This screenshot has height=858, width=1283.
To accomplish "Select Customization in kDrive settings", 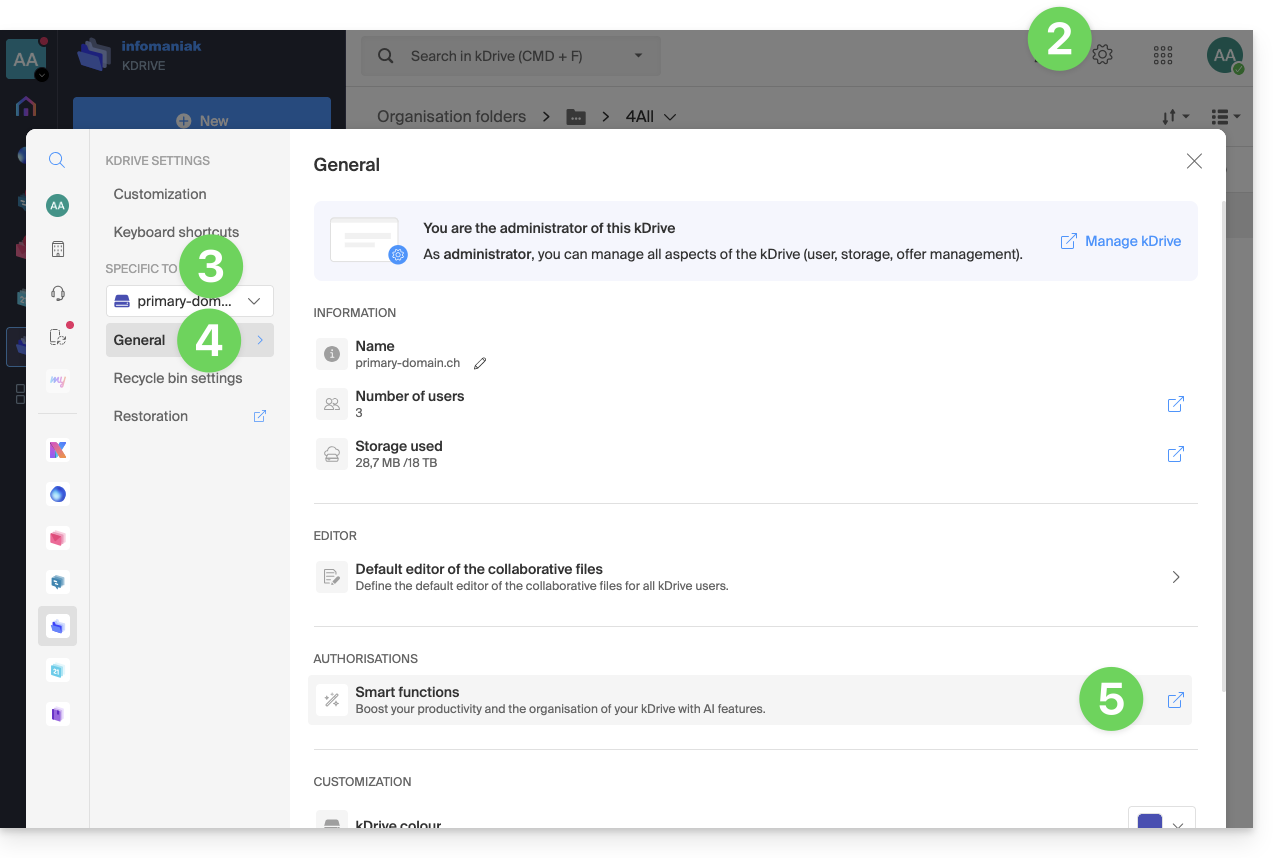I will 160,194.
